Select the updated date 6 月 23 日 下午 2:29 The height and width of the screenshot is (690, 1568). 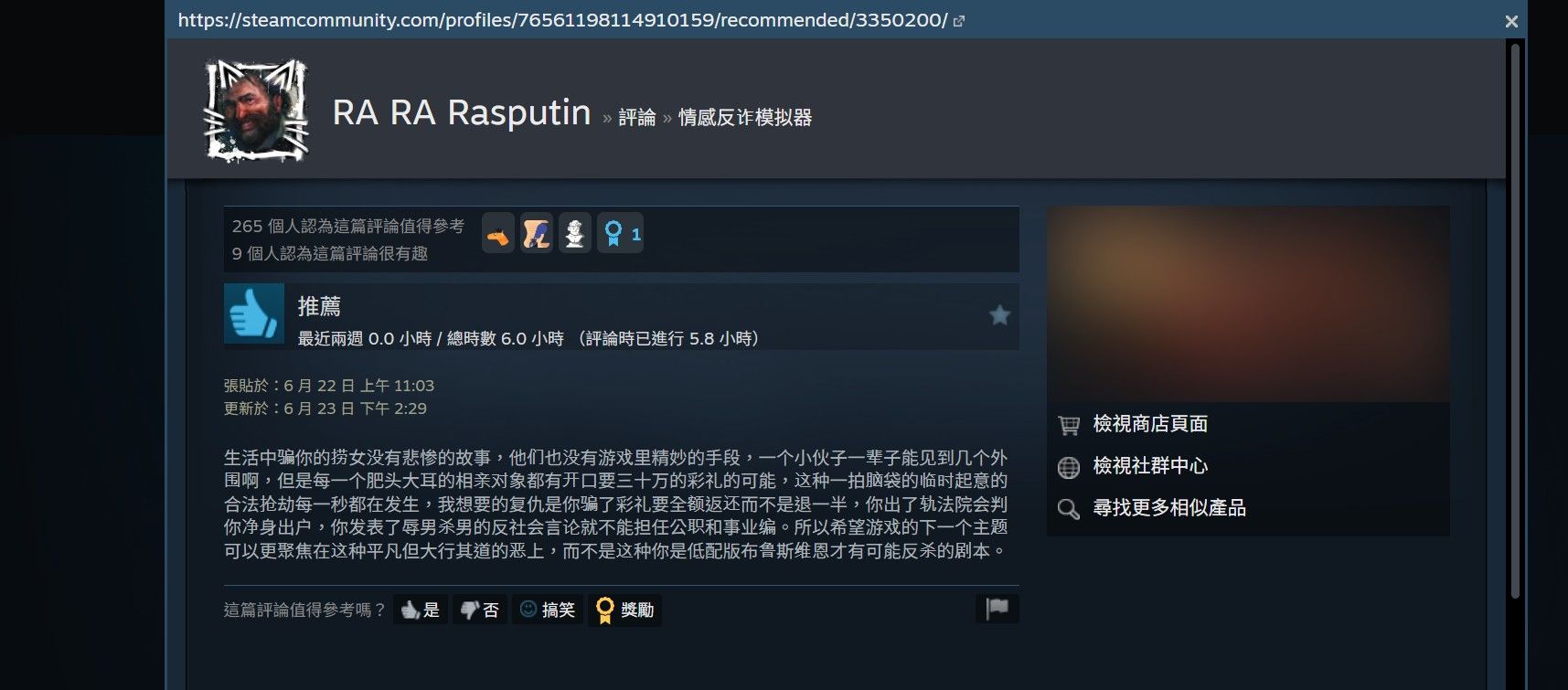point(356,409)
